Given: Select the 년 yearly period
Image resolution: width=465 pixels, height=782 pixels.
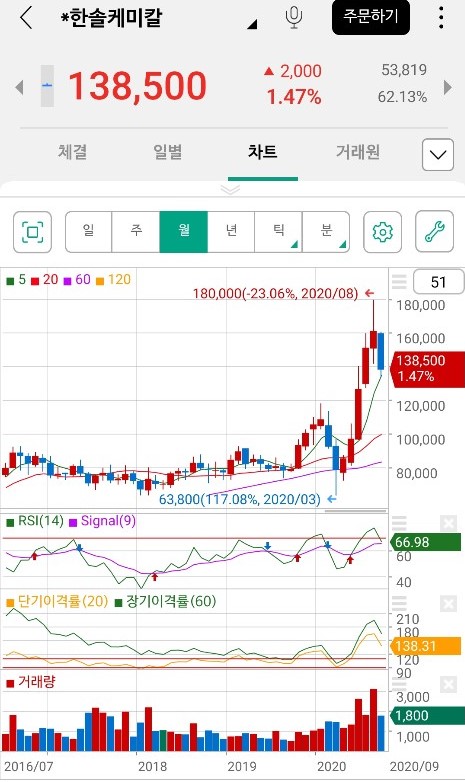Looking at the screenshot, I should point(231,232).
